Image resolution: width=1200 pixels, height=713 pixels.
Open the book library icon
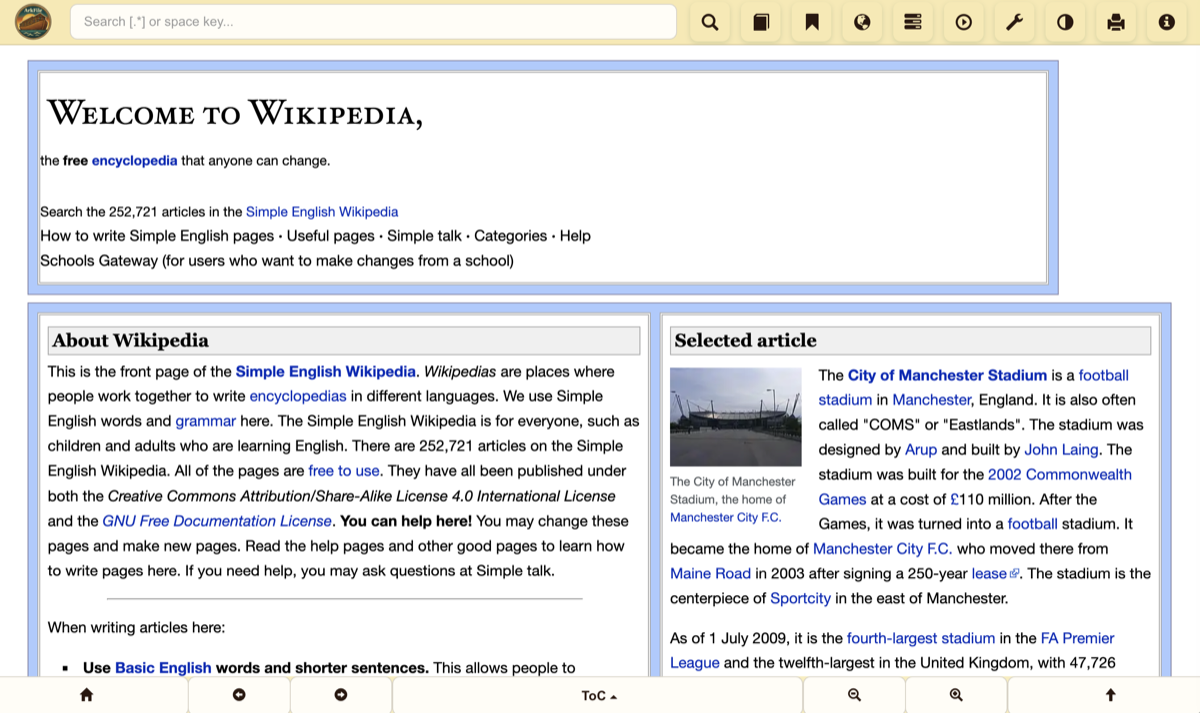(x=761, y=22)
